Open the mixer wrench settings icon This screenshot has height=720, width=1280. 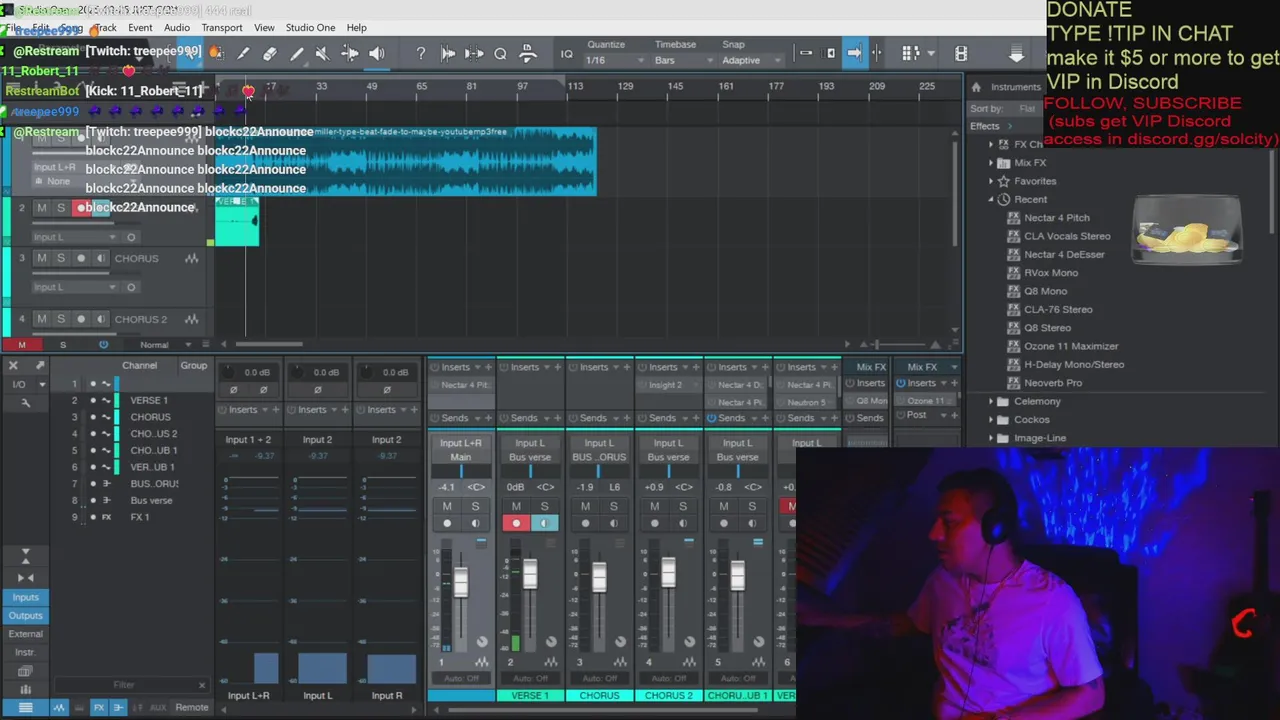26,402
